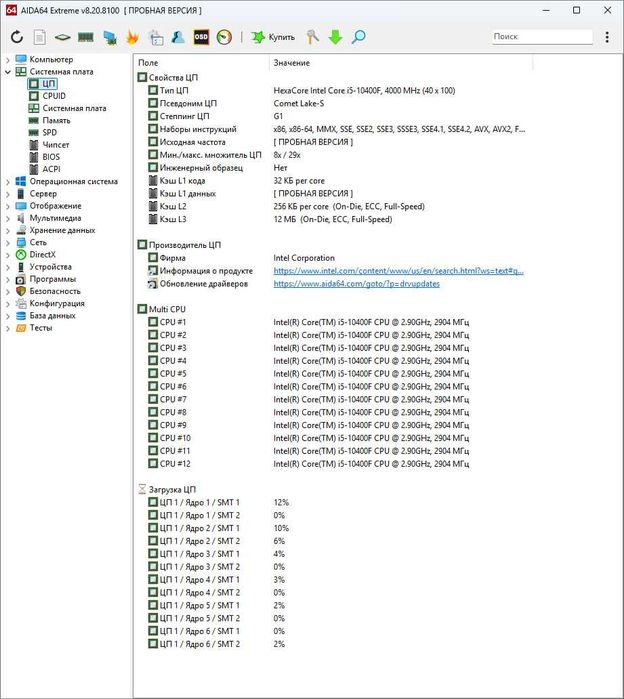Select Чипсет in the tree
The height and width of the screenshot is (699, 624).
[x=49, y=145]
